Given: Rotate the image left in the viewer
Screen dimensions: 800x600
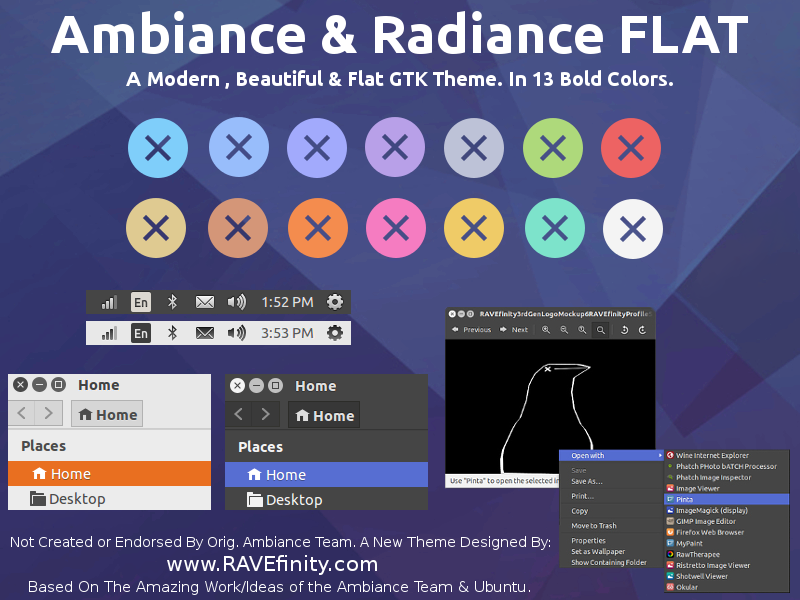Looking at the screenshot, I should click(x=625, y=330).
